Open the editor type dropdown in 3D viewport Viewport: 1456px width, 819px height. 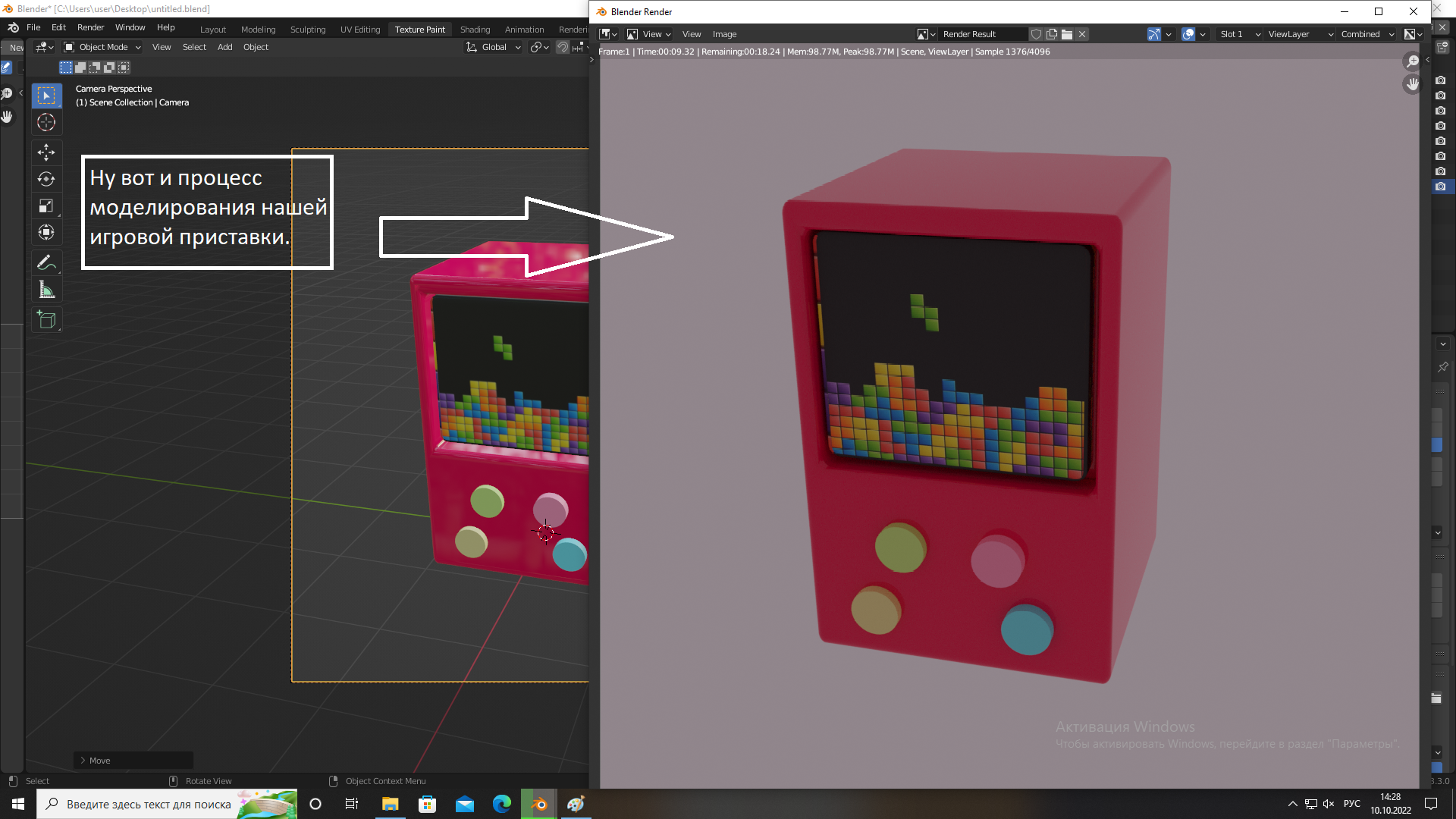click(x=45, y=47)
